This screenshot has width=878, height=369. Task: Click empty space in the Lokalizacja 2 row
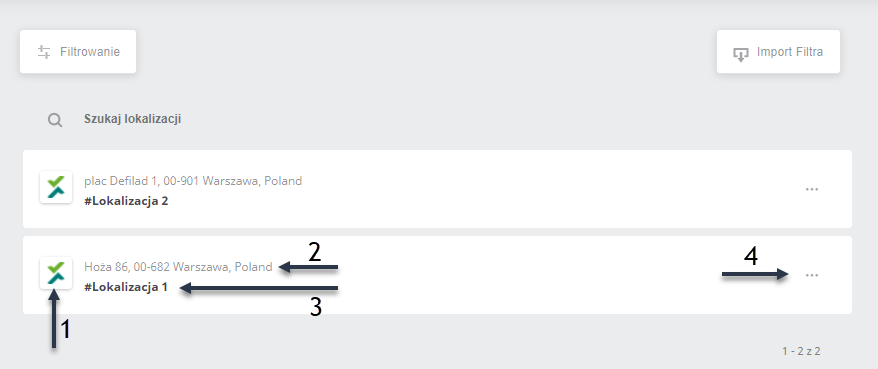point(504,189)
